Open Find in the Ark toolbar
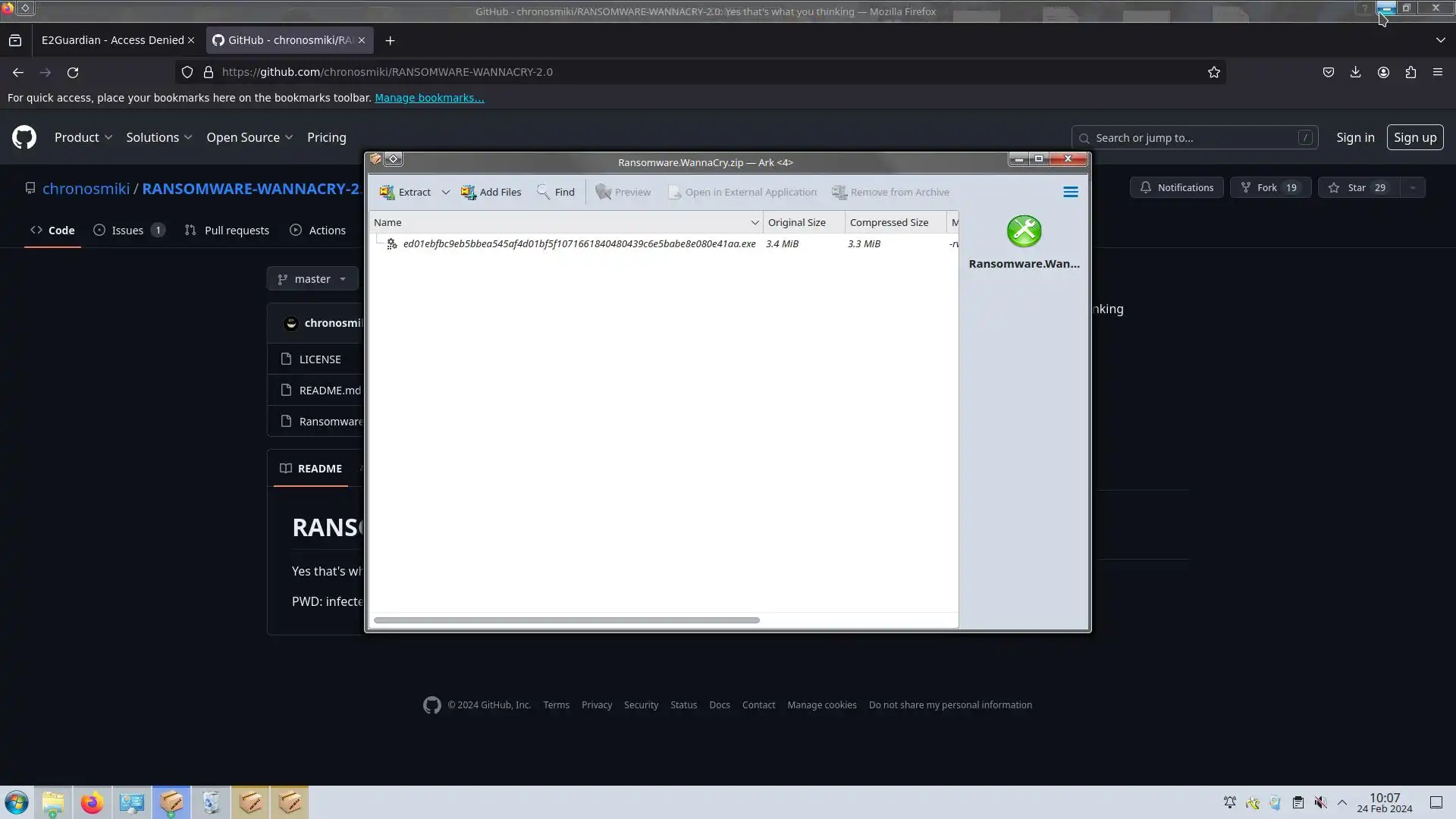1456x819 pixels. coord(556,192)
